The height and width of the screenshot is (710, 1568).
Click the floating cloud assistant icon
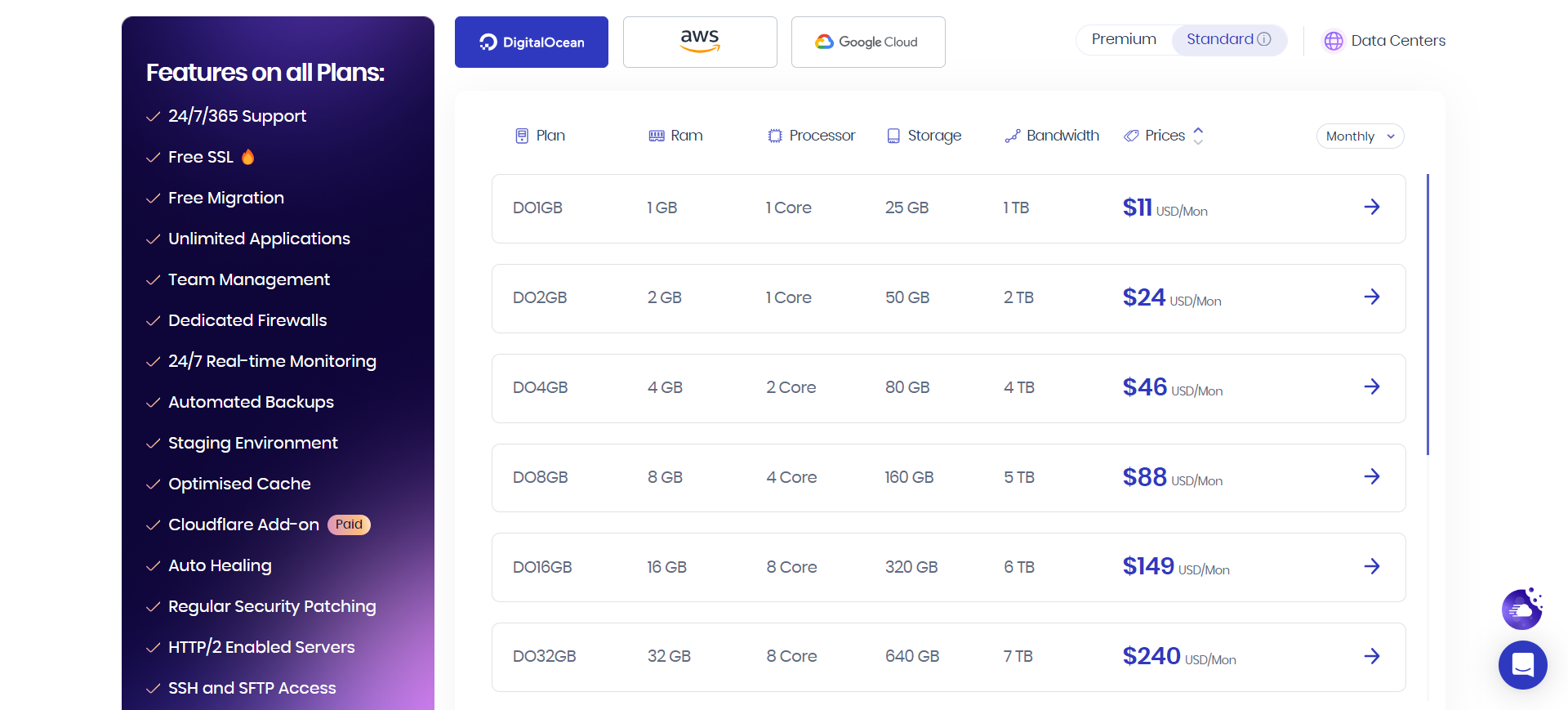coord(1522,609)
